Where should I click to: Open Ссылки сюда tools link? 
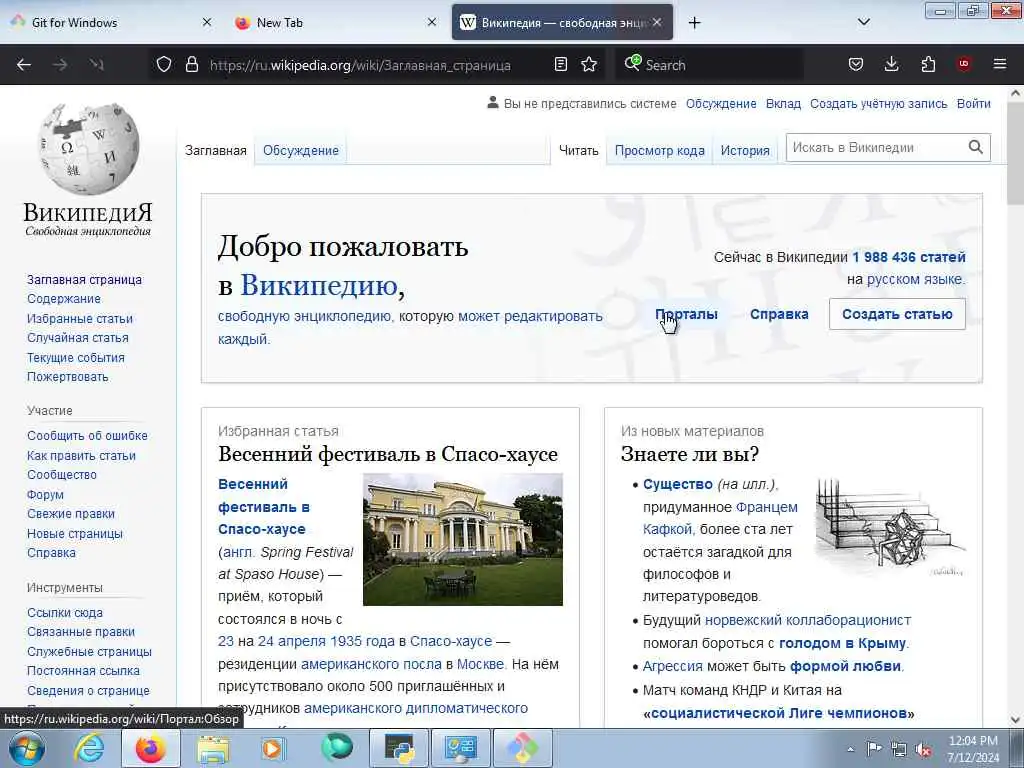pos(65,613)
